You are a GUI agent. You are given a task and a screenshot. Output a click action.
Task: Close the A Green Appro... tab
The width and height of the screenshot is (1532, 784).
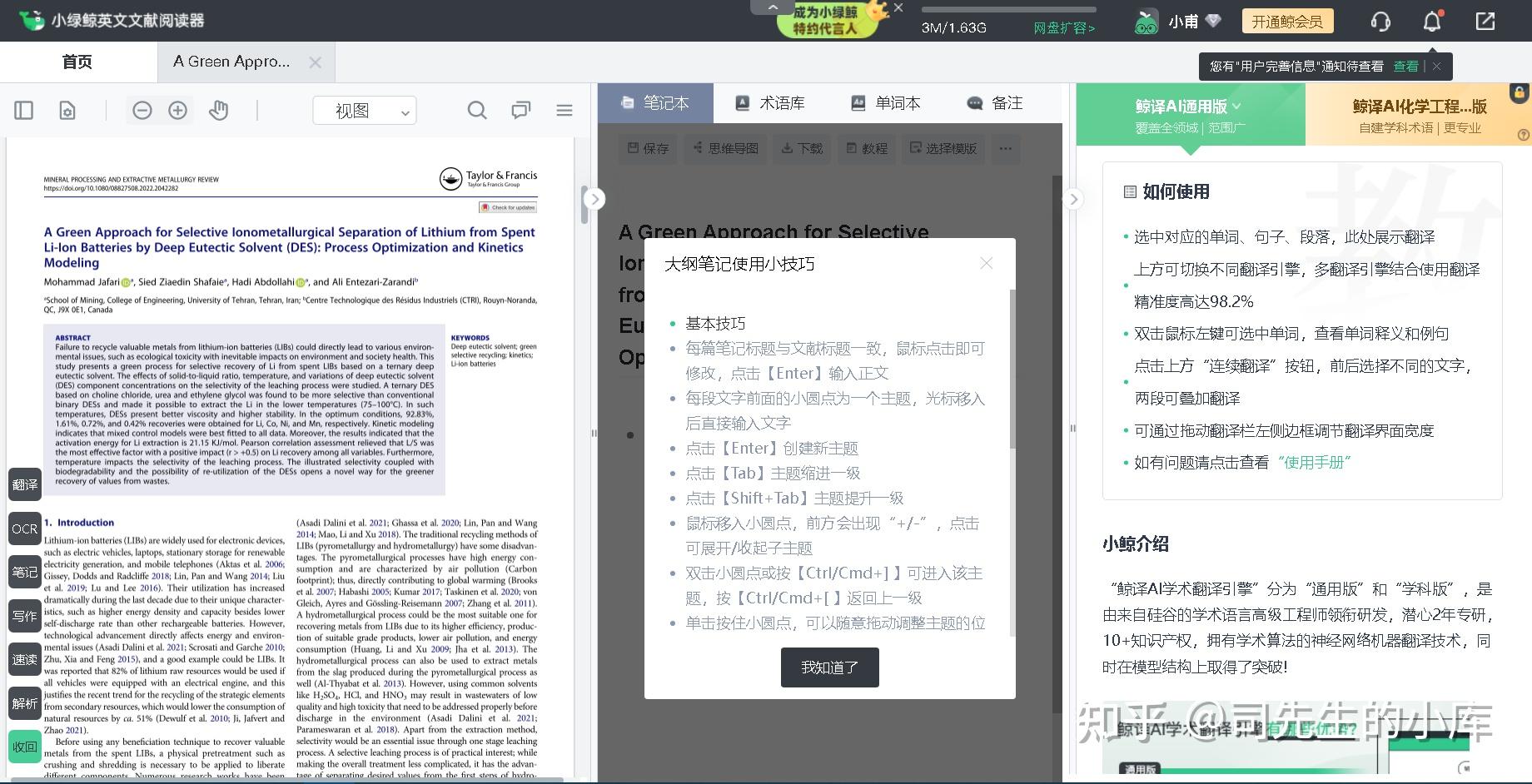point(315,62)
